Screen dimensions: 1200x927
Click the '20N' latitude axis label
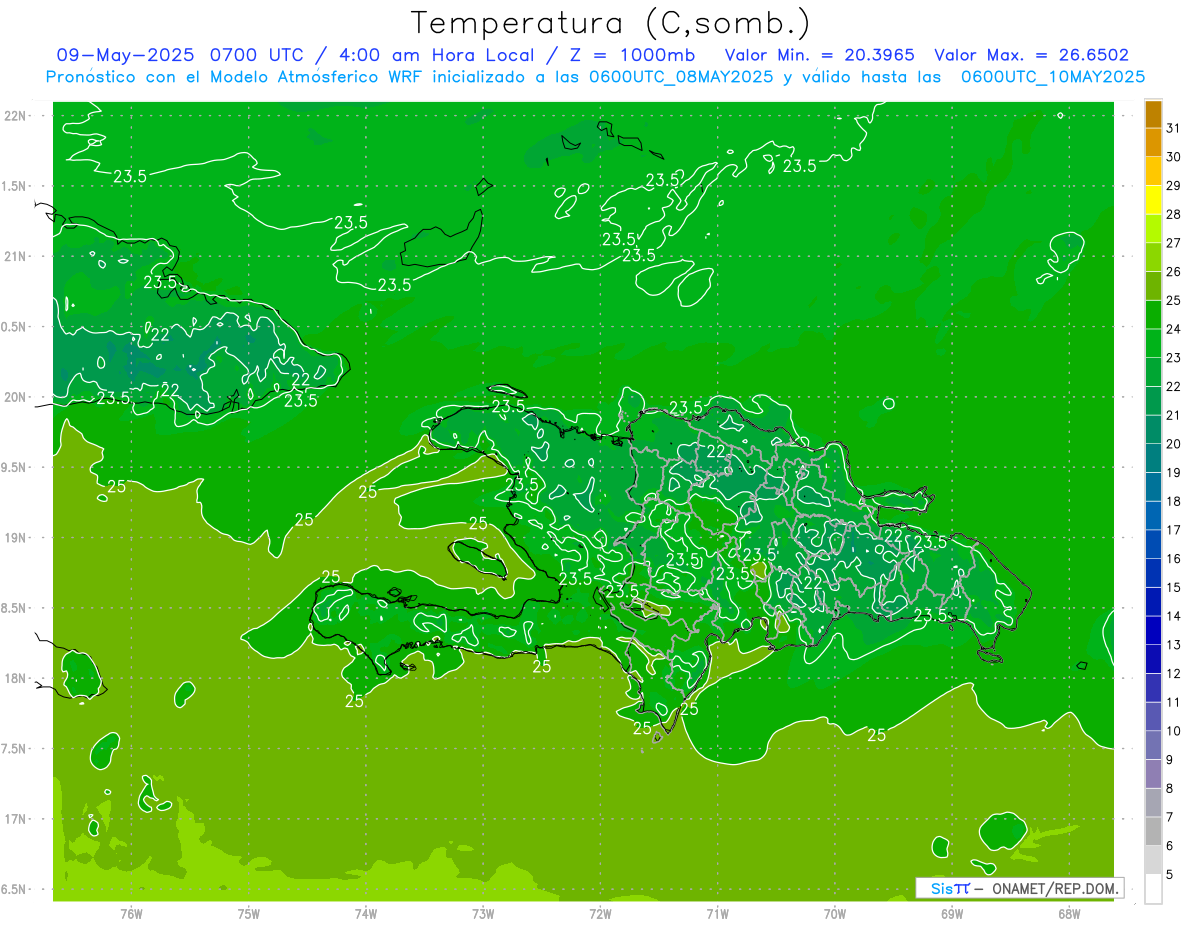pos(16,397)
